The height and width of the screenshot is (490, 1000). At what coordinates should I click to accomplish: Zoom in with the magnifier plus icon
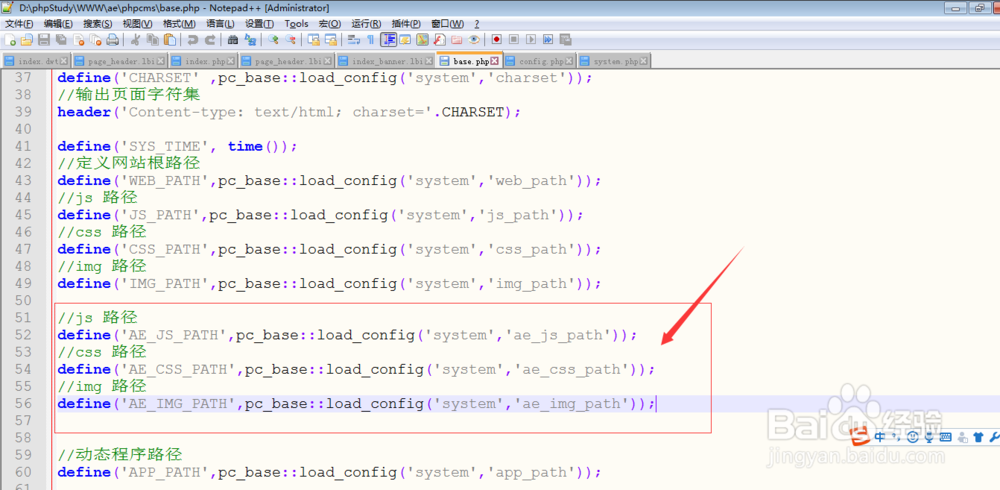click(x=274, y=40)
